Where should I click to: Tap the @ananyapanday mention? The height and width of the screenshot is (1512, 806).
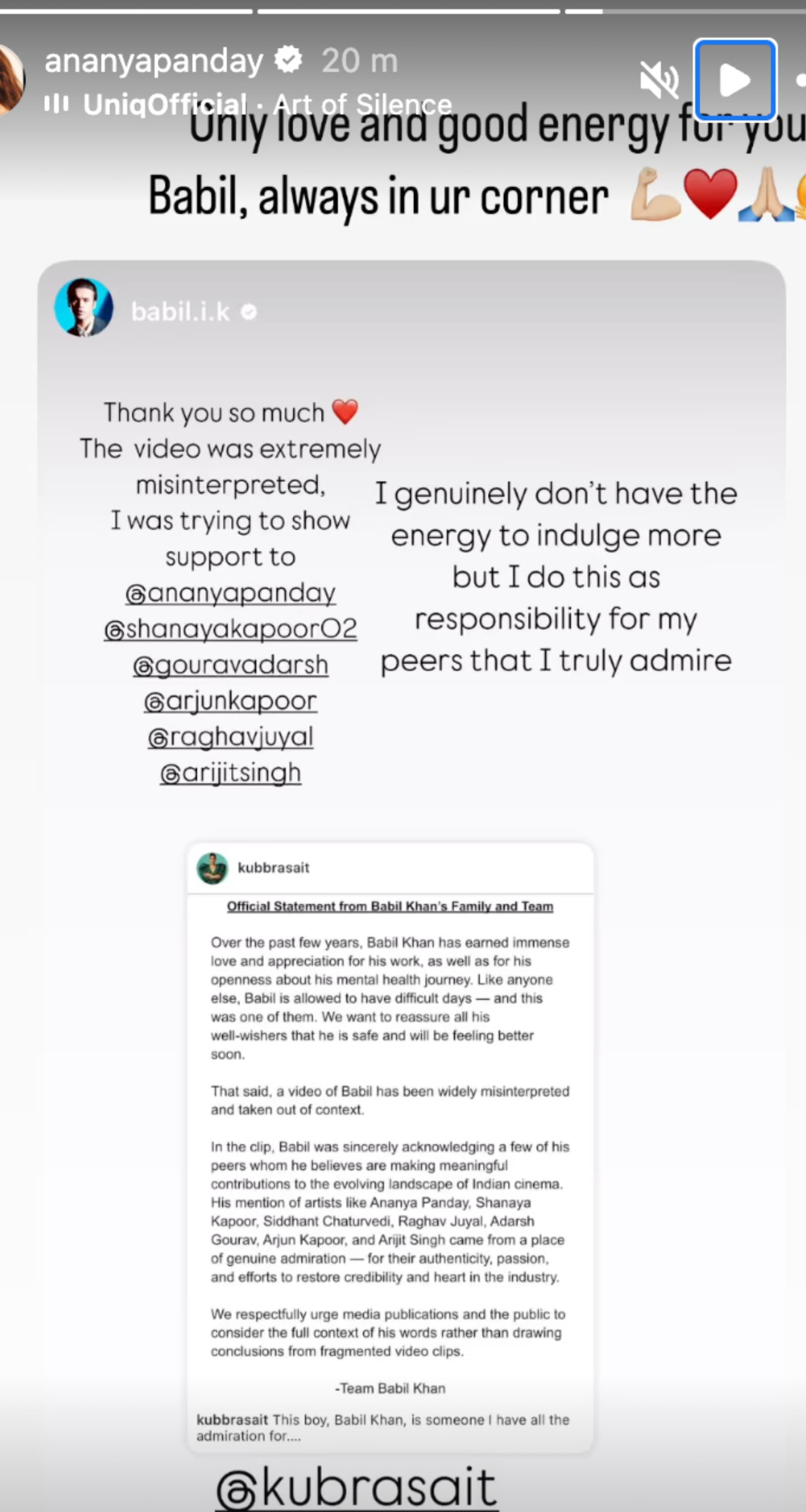pos(231,593)
